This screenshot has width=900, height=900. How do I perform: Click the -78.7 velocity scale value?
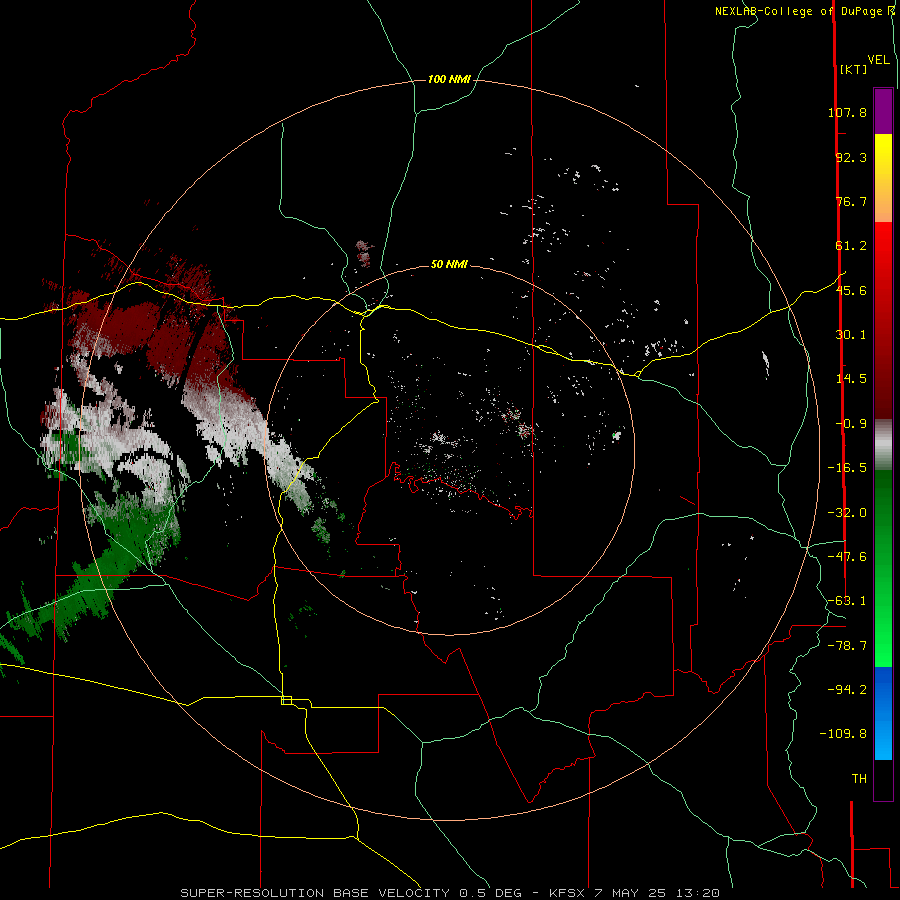[847, 646]
